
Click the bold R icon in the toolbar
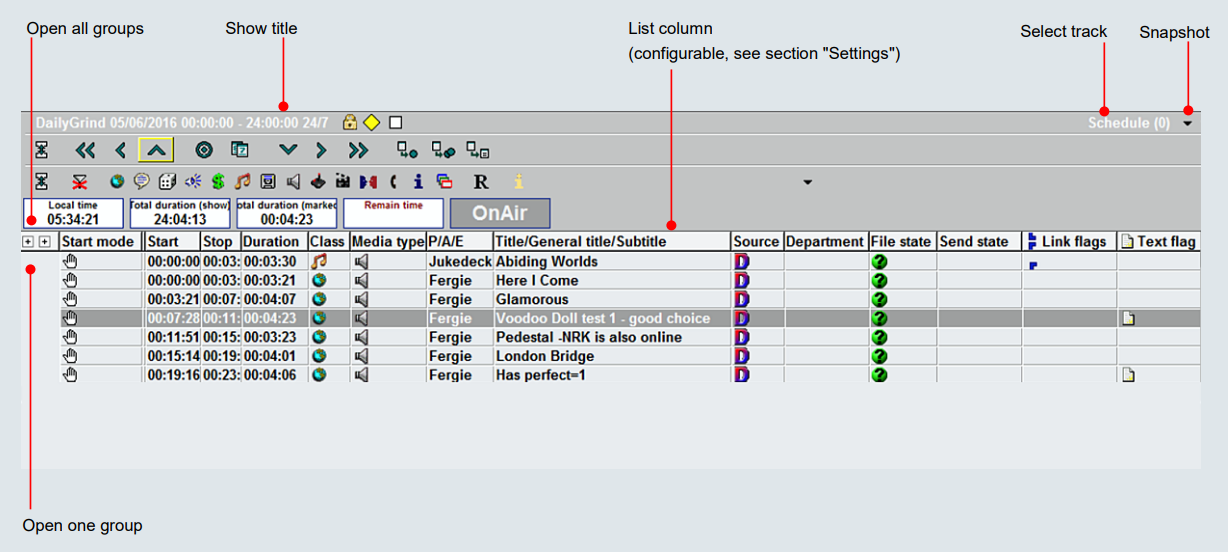point(481,182)
